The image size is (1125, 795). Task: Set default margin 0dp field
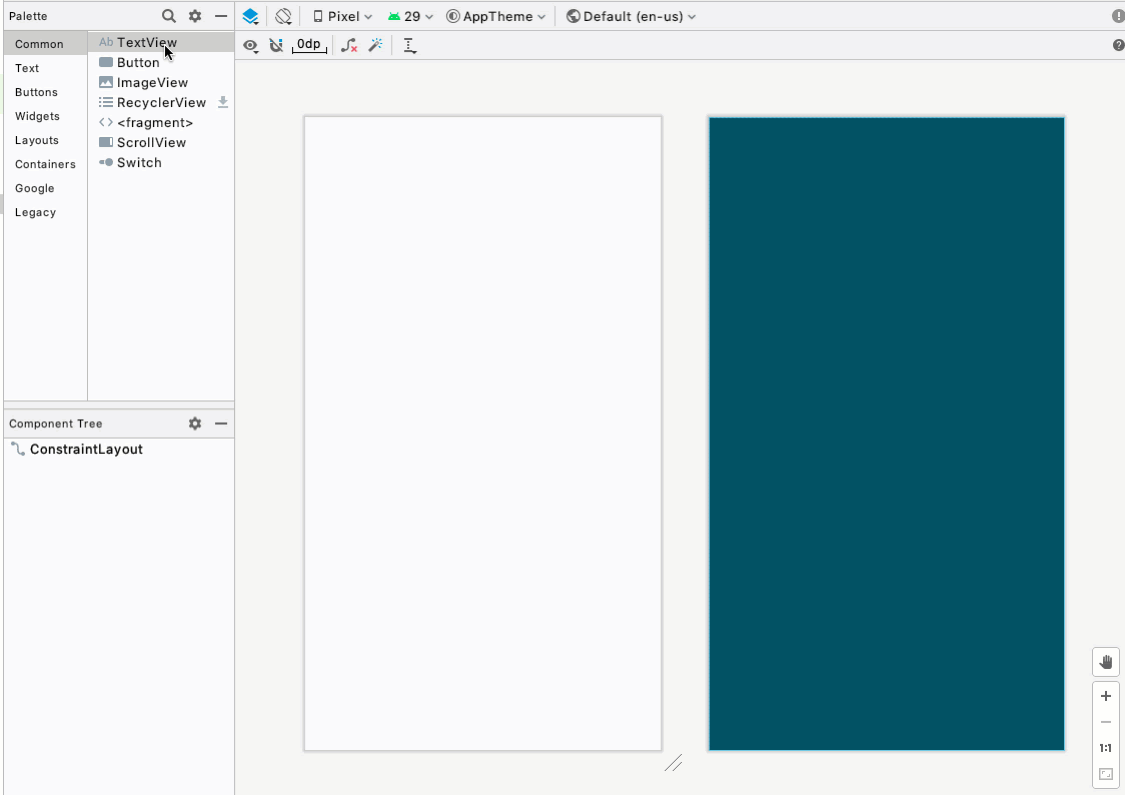309,45
